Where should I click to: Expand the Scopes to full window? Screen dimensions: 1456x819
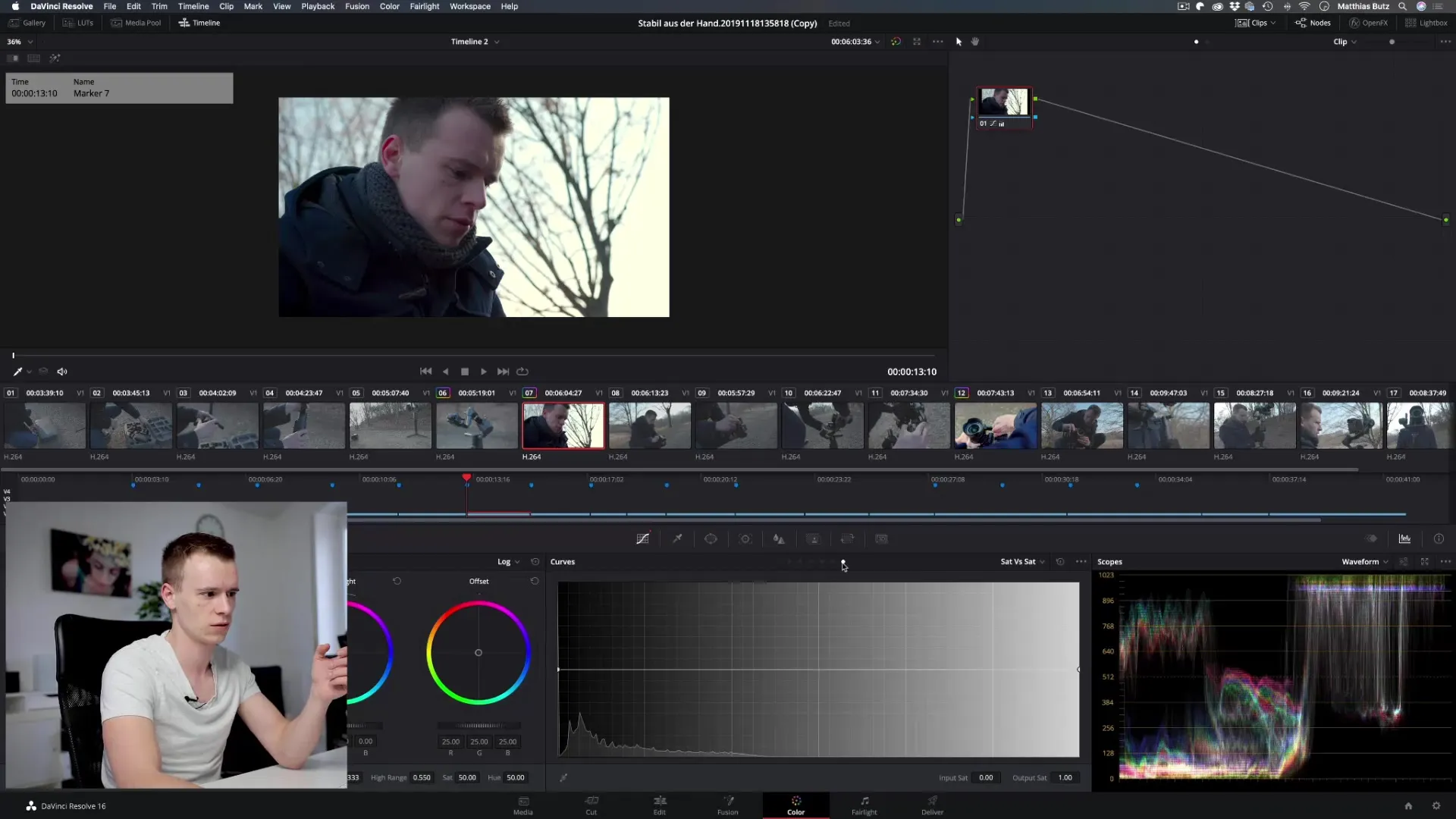tap(1425, 562)
